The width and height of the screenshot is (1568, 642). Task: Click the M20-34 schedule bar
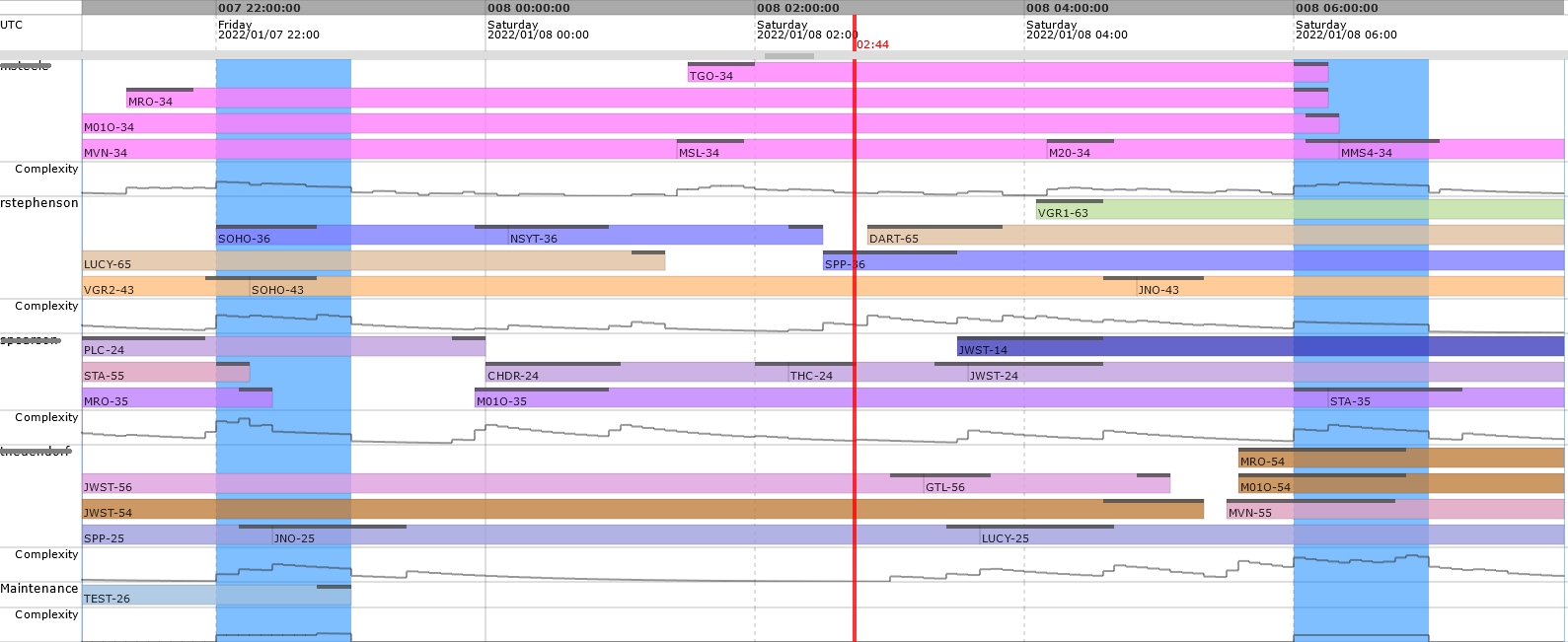click(1193, 150)
